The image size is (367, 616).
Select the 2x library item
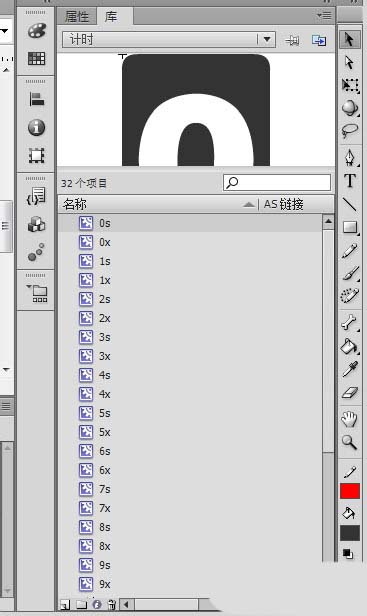(190, 318)
